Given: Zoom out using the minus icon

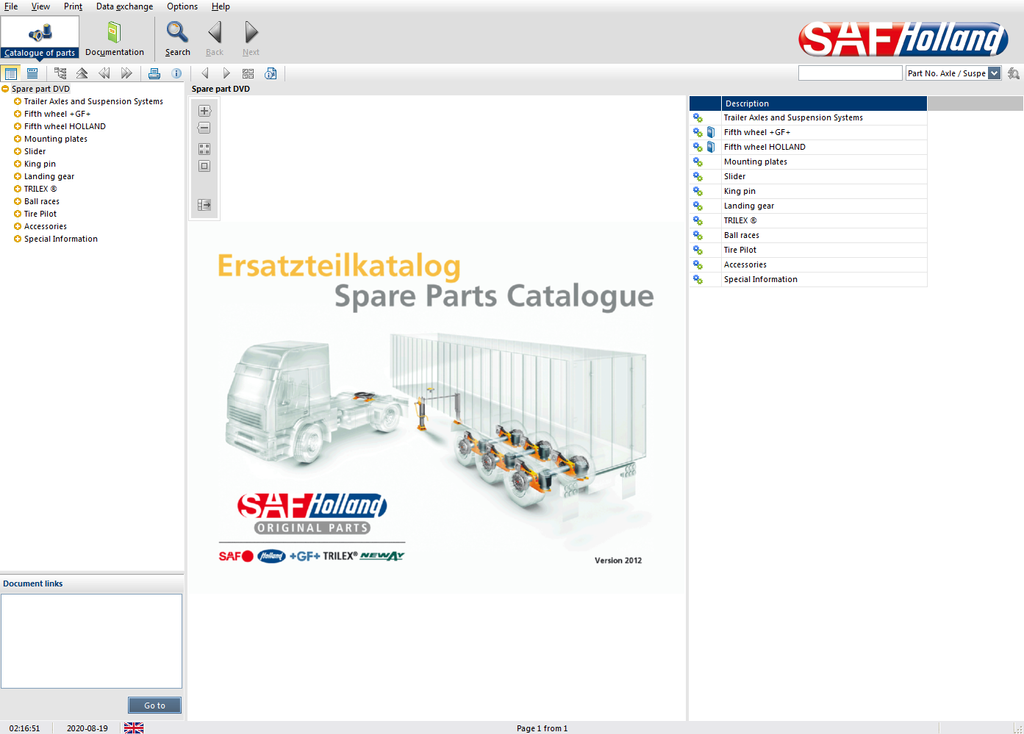Looking at the screenshot, I should (204, 128).
